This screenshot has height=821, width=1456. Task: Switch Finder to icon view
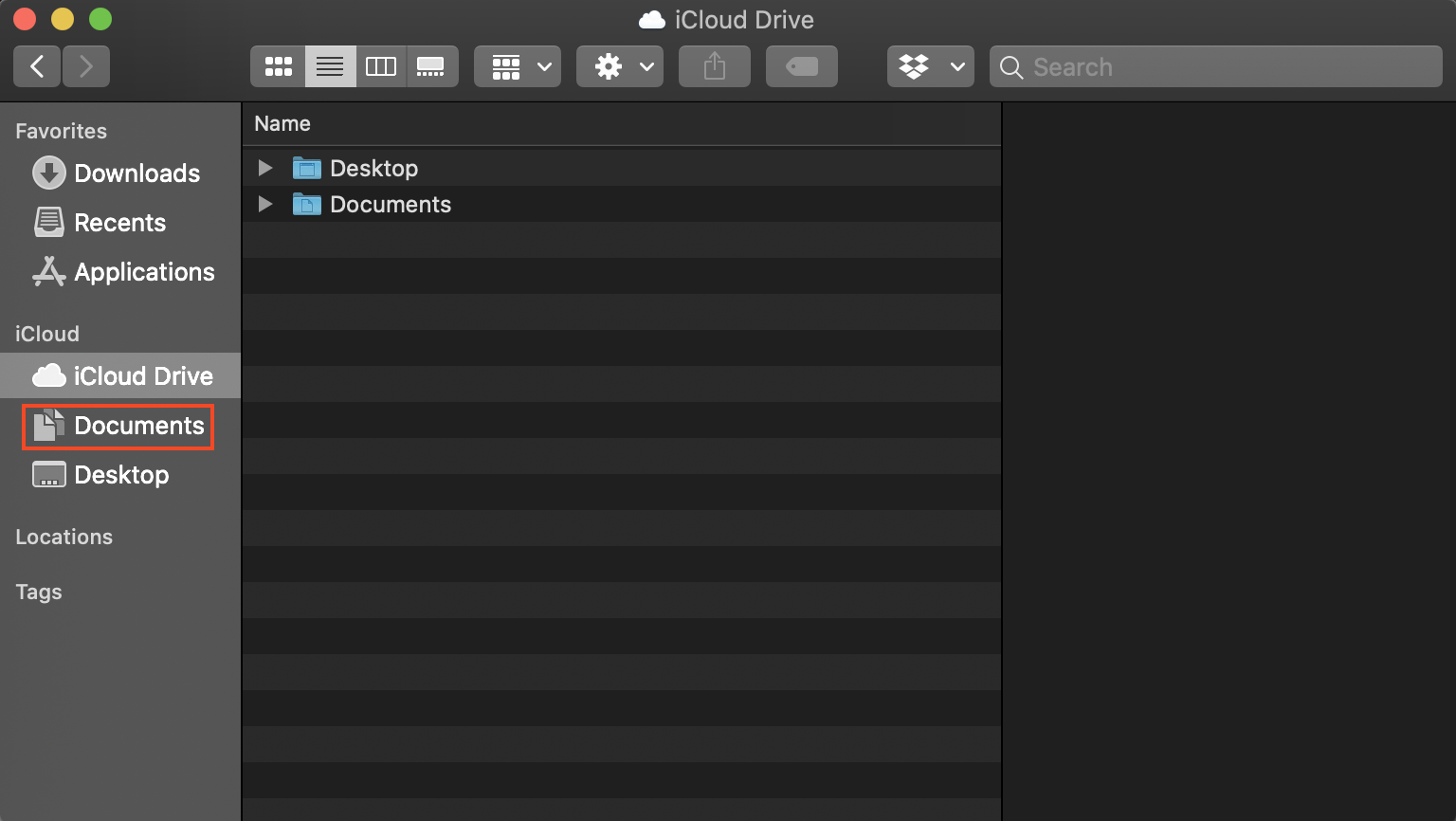point(278,66)
